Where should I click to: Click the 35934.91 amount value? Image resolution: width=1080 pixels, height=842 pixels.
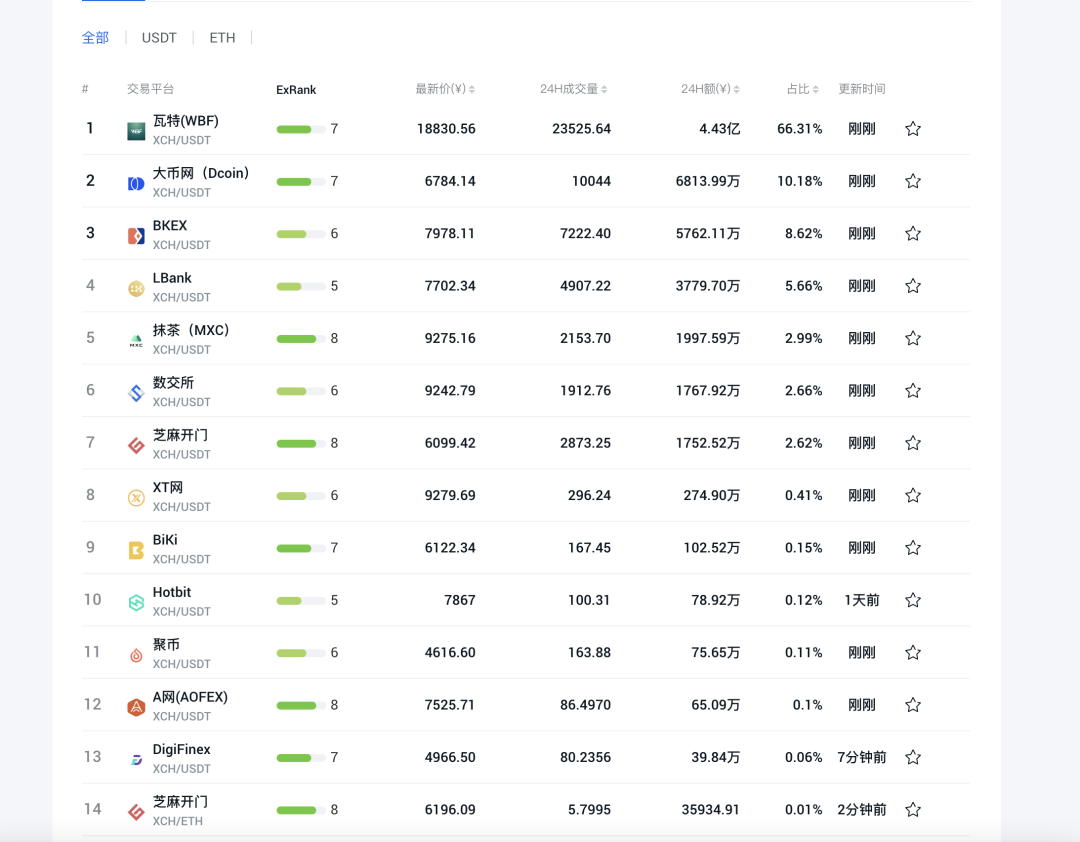(x=711, y=810)
